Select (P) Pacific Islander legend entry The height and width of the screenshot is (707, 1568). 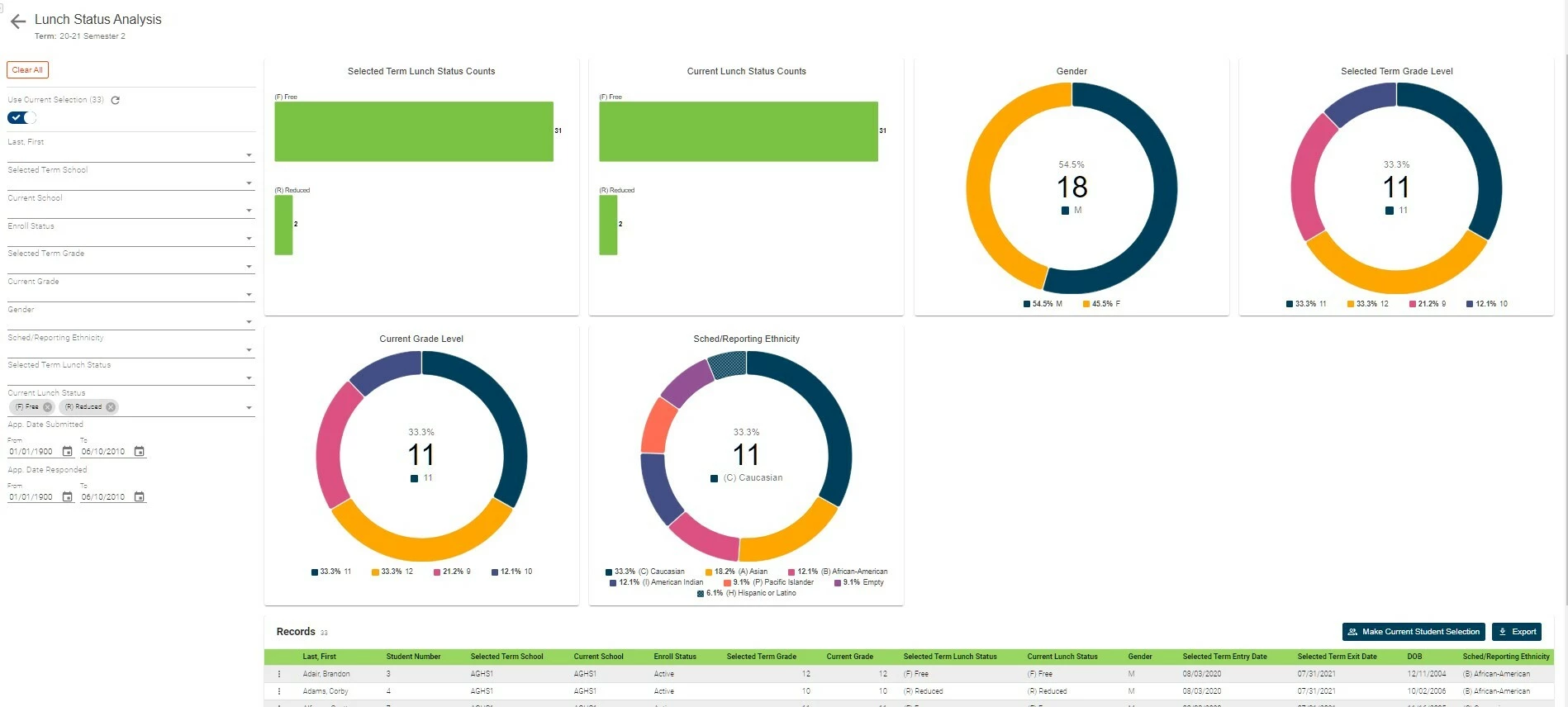coord(769,582)
